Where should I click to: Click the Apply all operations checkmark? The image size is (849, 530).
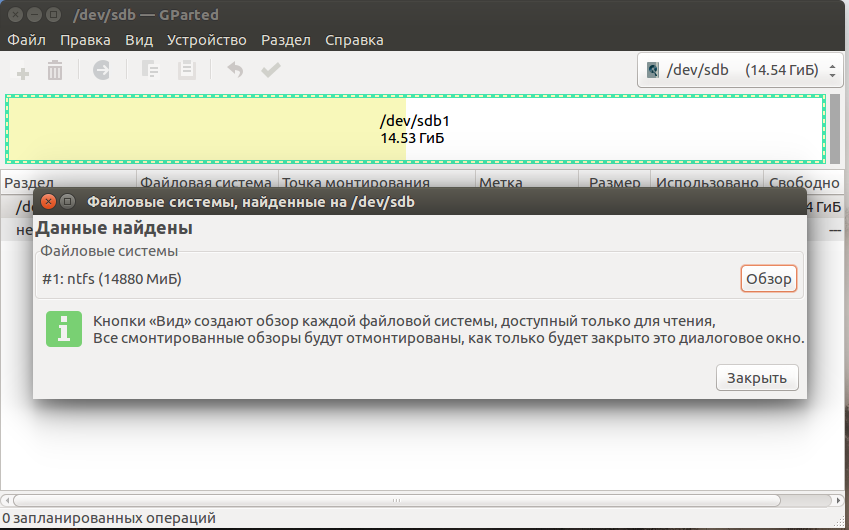point(271,70)
